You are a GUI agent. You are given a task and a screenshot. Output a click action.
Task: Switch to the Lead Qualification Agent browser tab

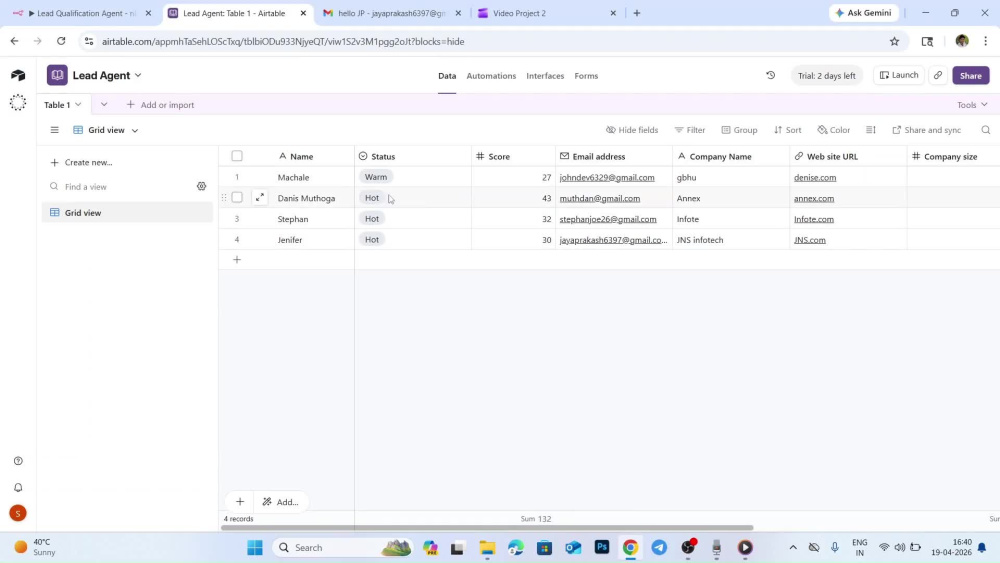82,13
